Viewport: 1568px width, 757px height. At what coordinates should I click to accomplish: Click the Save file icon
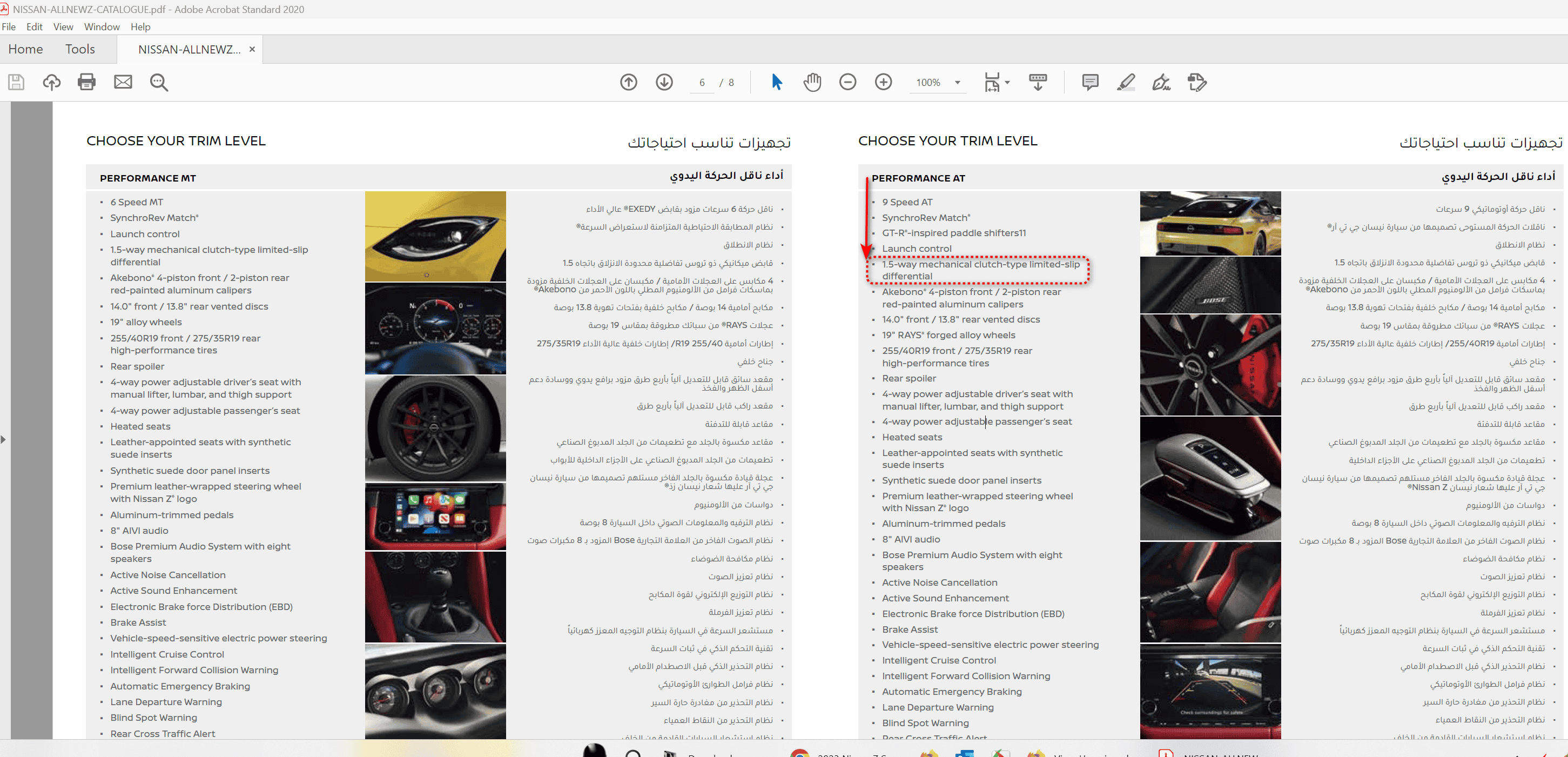point(16,82)
